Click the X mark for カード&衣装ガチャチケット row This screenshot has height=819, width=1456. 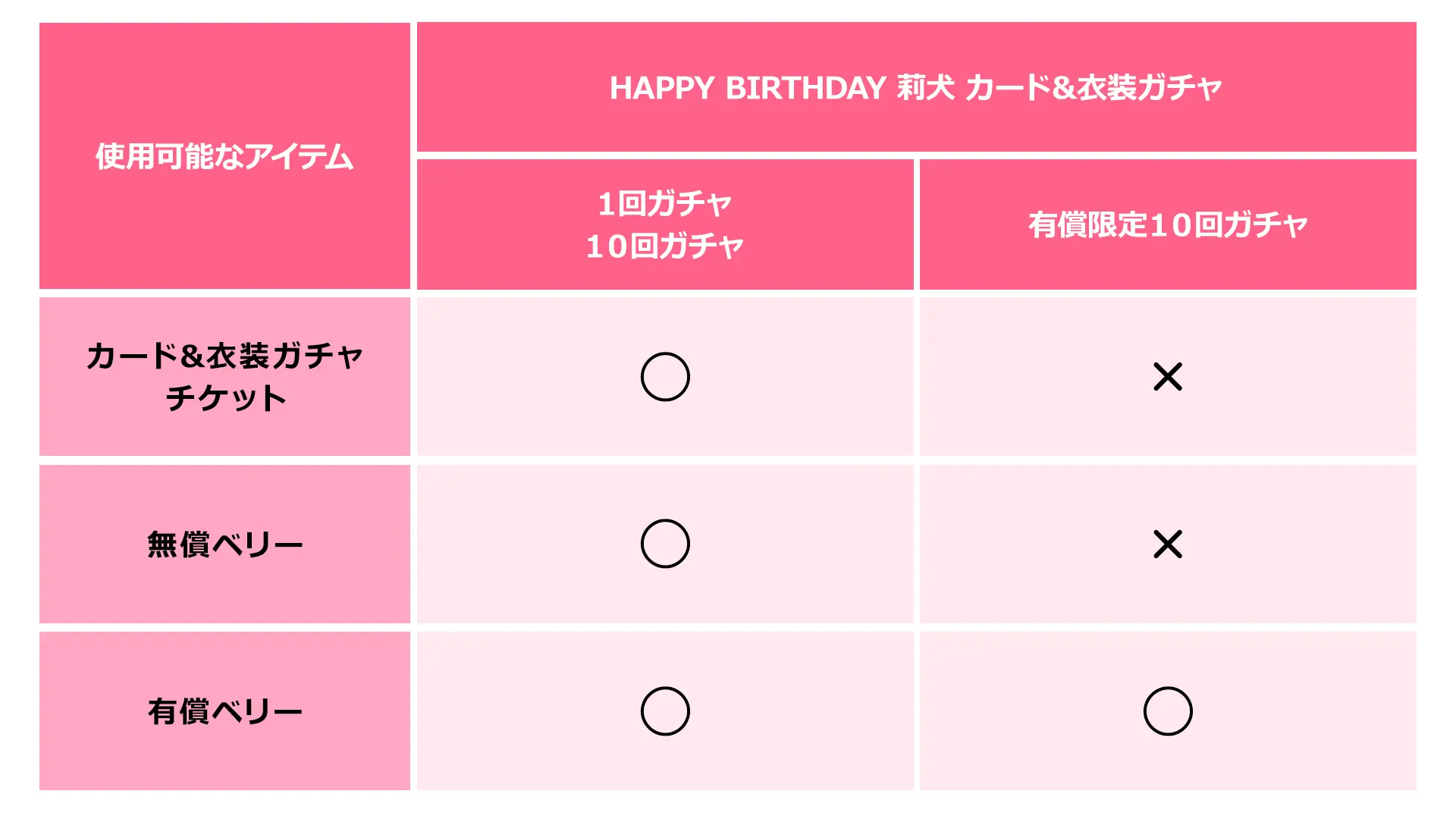coord(1168,377)
